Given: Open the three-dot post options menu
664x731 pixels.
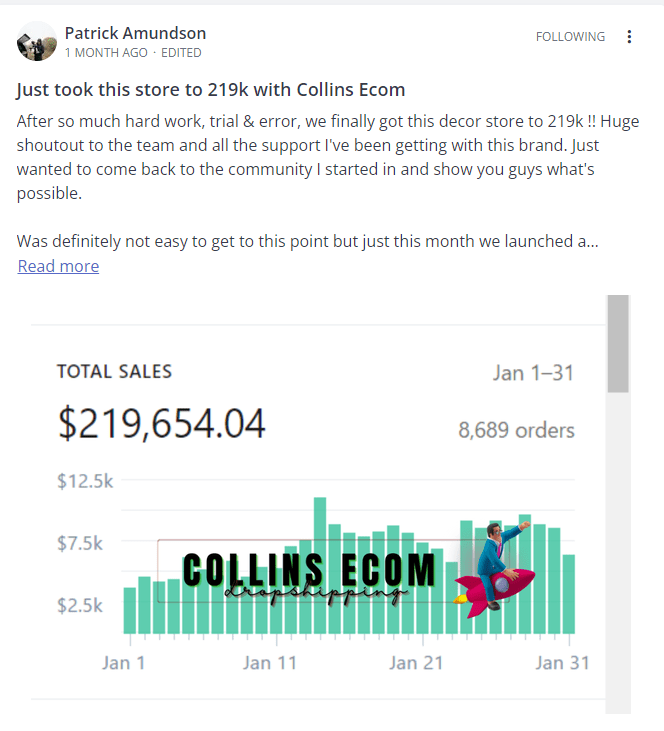Looking at the screenshot, I should click(629, 37).
